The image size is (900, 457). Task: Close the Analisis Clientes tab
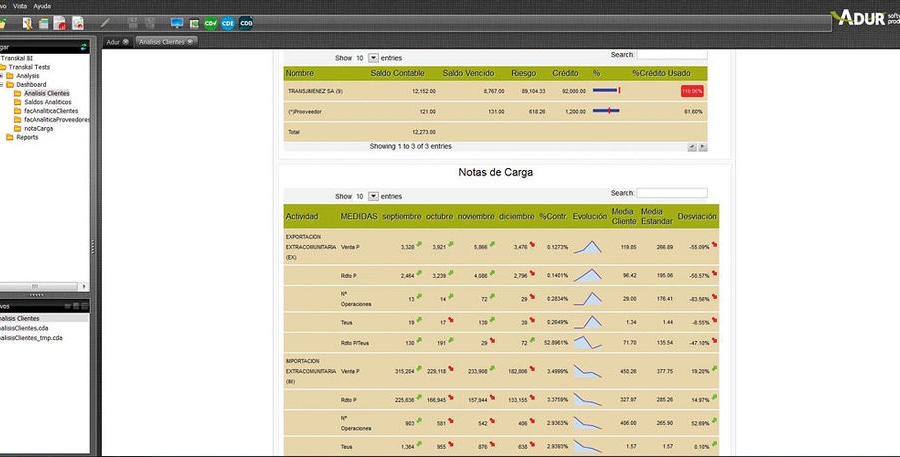pos(190,42)
